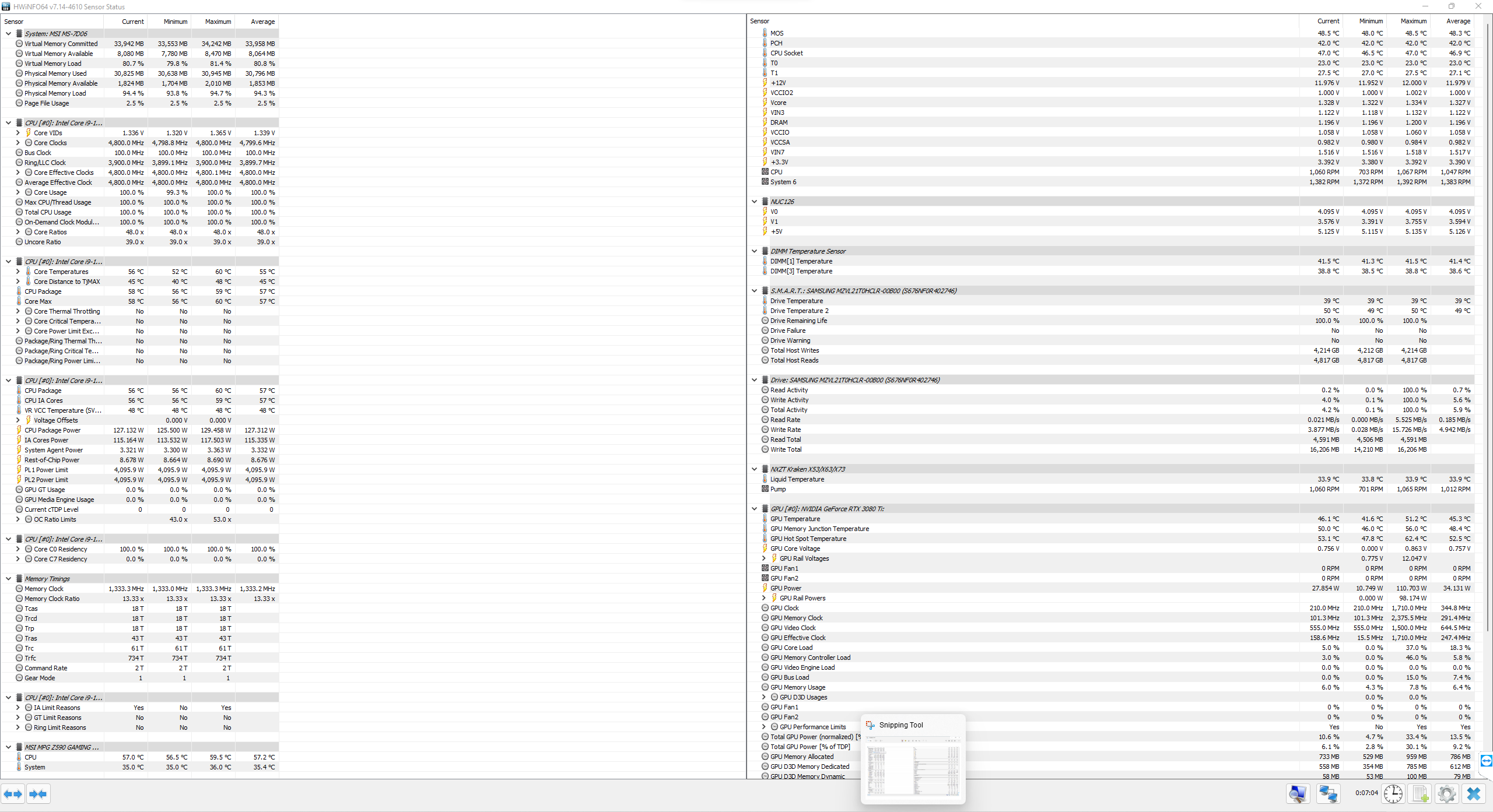Expand the Core Temperatures subtree
This screenshot has width=1493, height=812.
pos(17,272)
